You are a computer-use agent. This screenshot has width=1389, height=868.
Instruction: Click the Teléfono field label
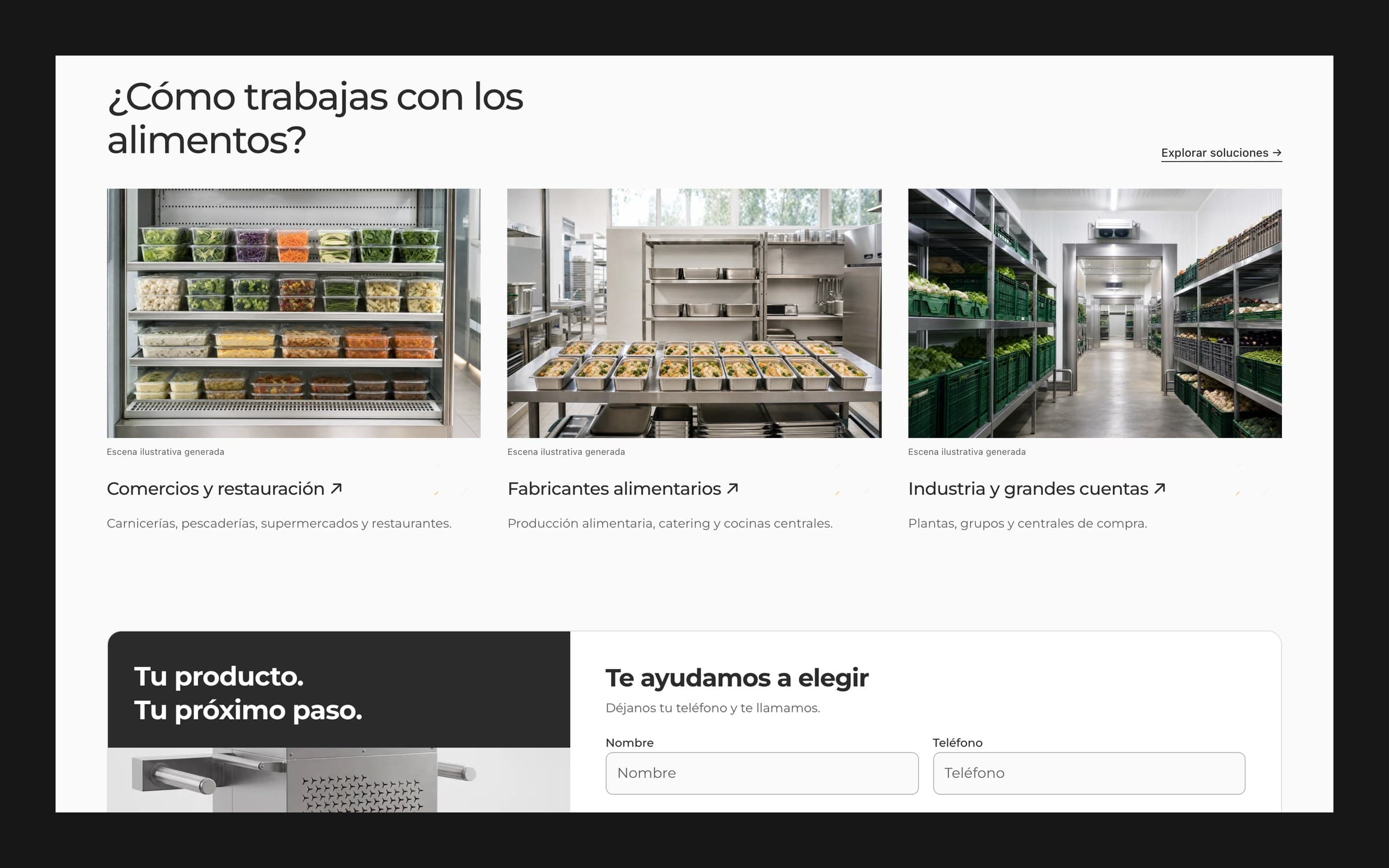958,742
